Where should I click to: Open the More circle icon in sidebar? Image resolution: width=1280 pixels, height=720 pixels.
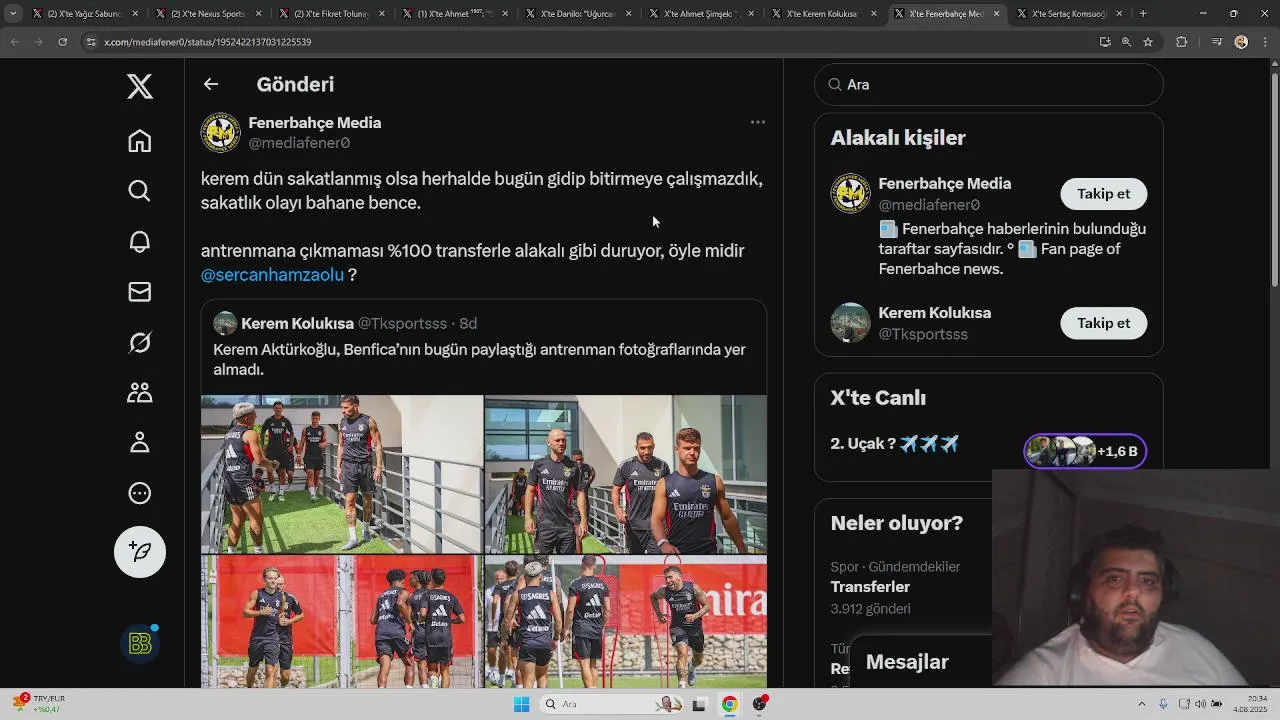pos(140,493)
